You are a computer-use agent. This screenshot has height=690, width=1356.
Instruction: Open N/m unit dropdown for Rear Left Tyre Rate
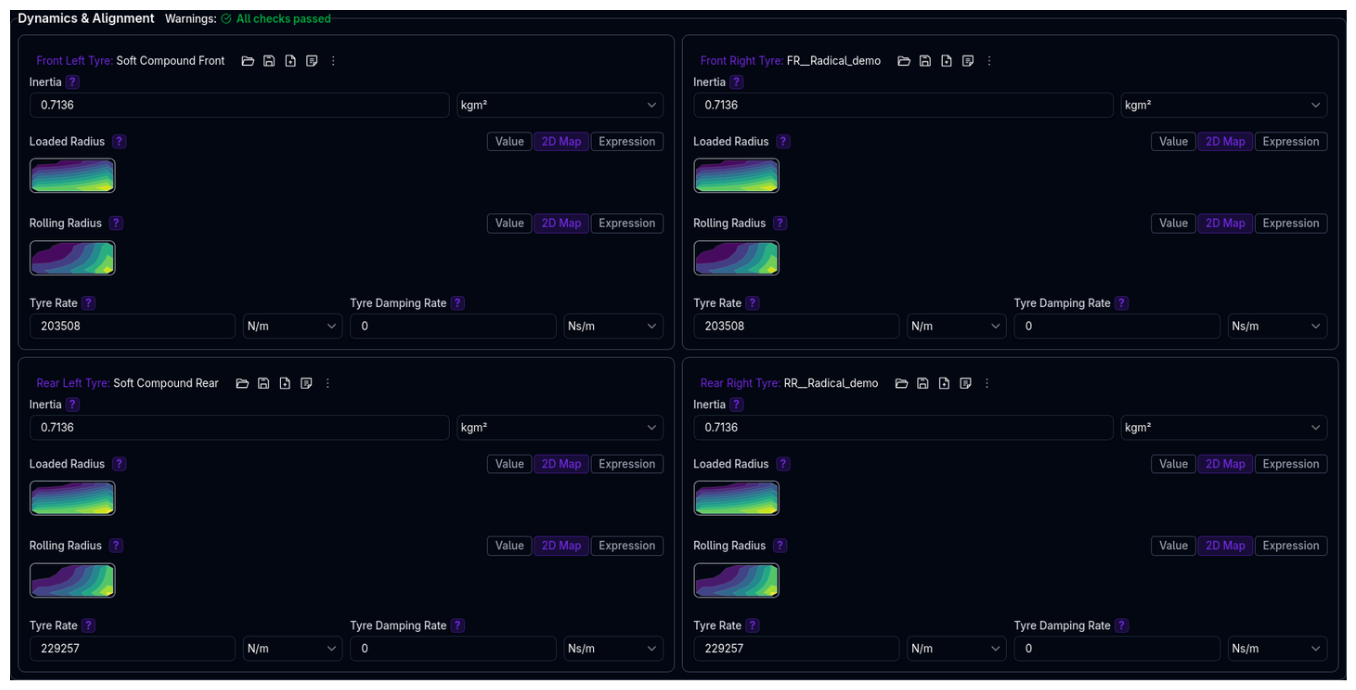(292, 649)
